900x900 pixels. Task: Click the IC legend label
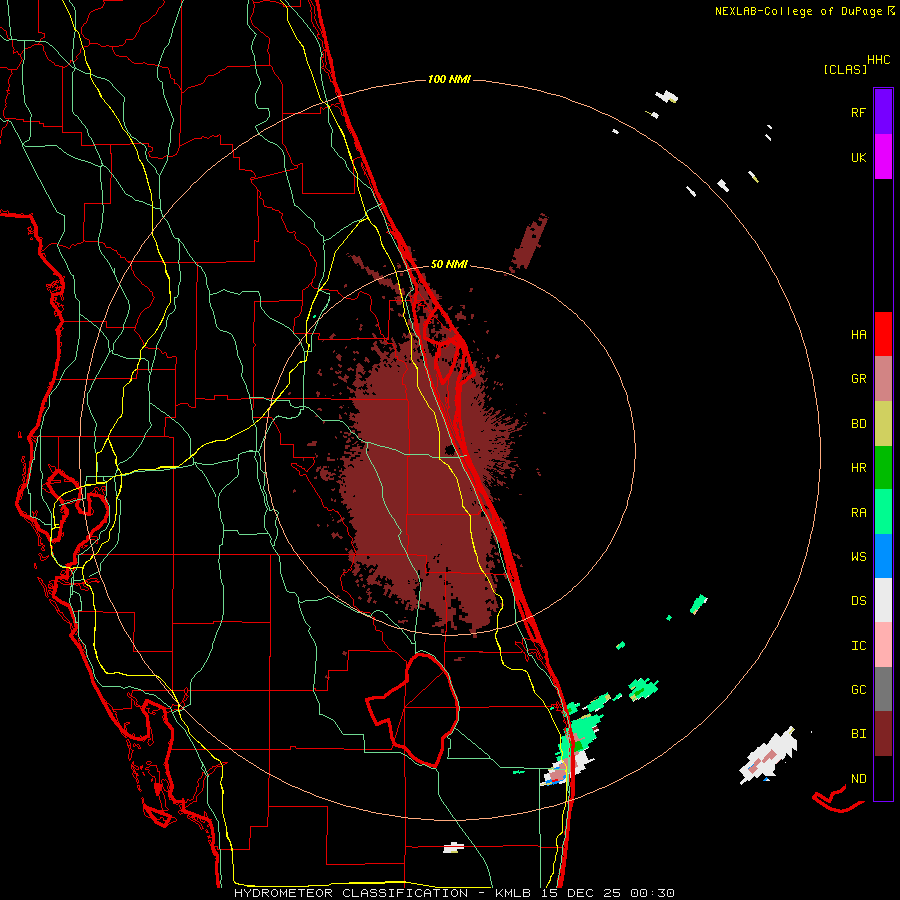click(x=858, y=646)
